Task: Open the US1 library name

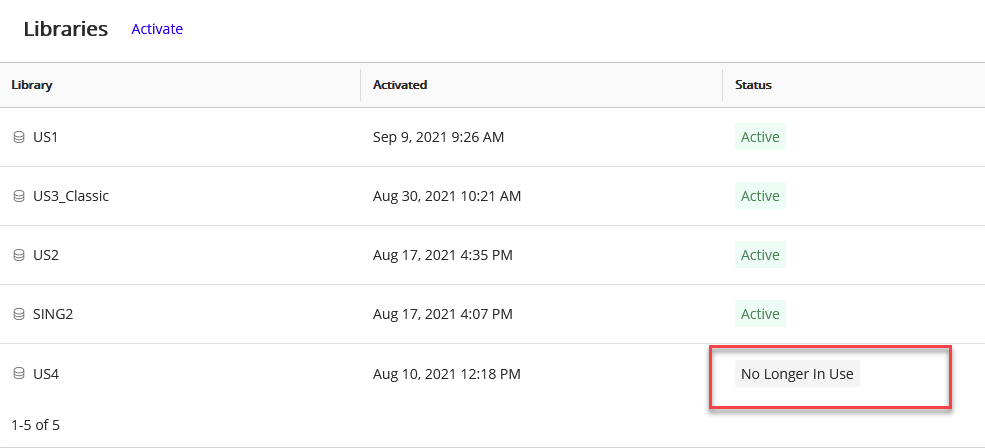Action: 46,137
